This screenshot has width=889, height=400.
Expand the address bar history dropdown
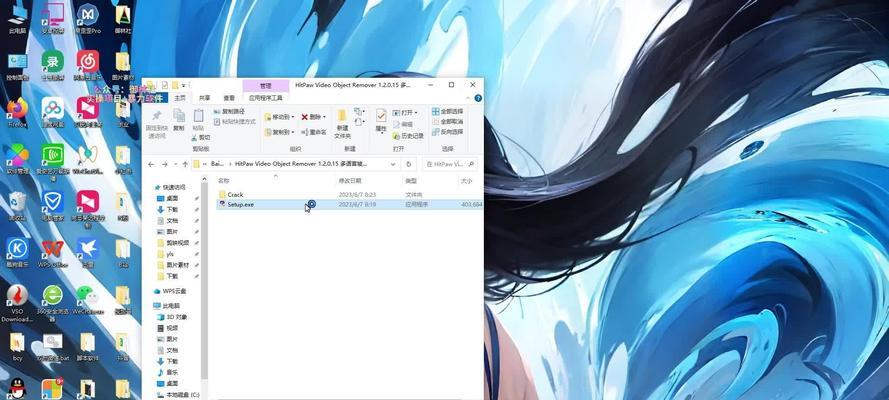tap(393, 164)
